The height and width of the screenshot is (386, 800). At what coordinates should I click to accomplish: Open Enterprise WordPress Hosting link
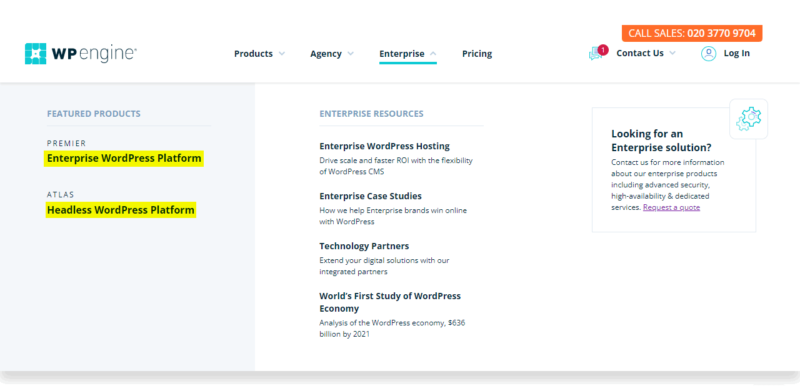coord(385,146)
